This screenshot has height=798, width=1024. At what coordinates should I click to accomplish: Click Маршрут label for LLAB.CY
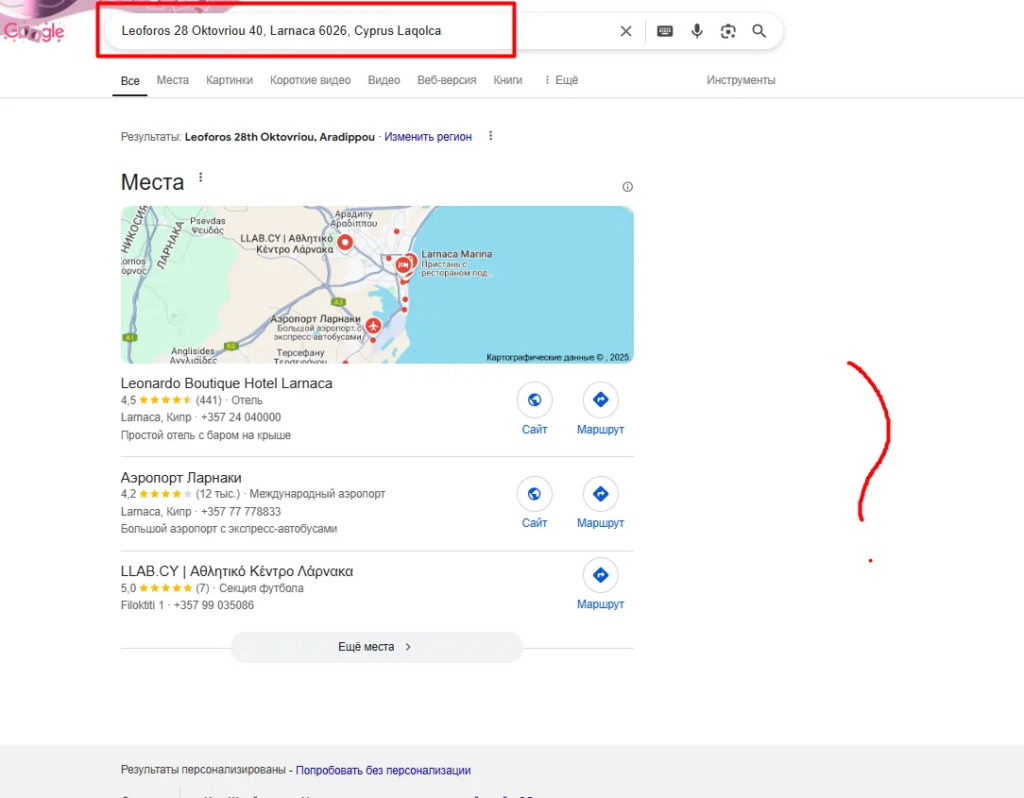tap(600, 604)
